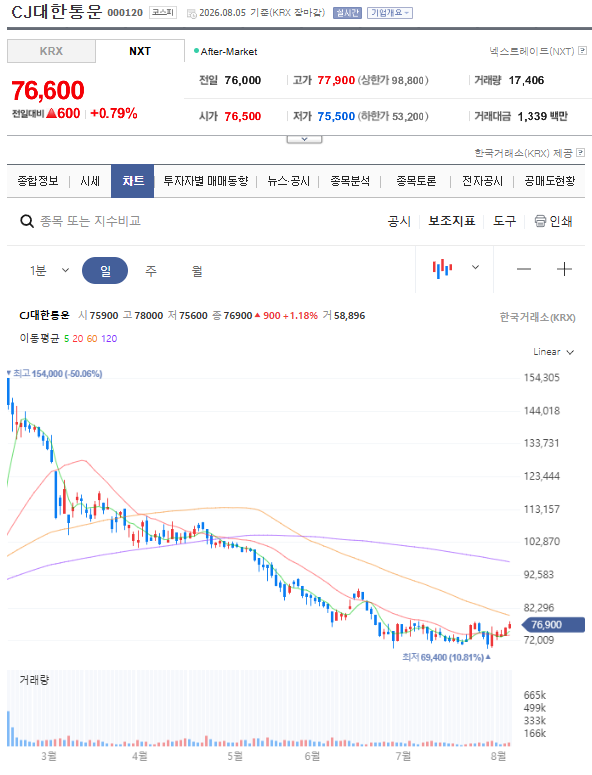Toggle the 60-day moving average
Screen dimensions: 592x775
point(92,339)
